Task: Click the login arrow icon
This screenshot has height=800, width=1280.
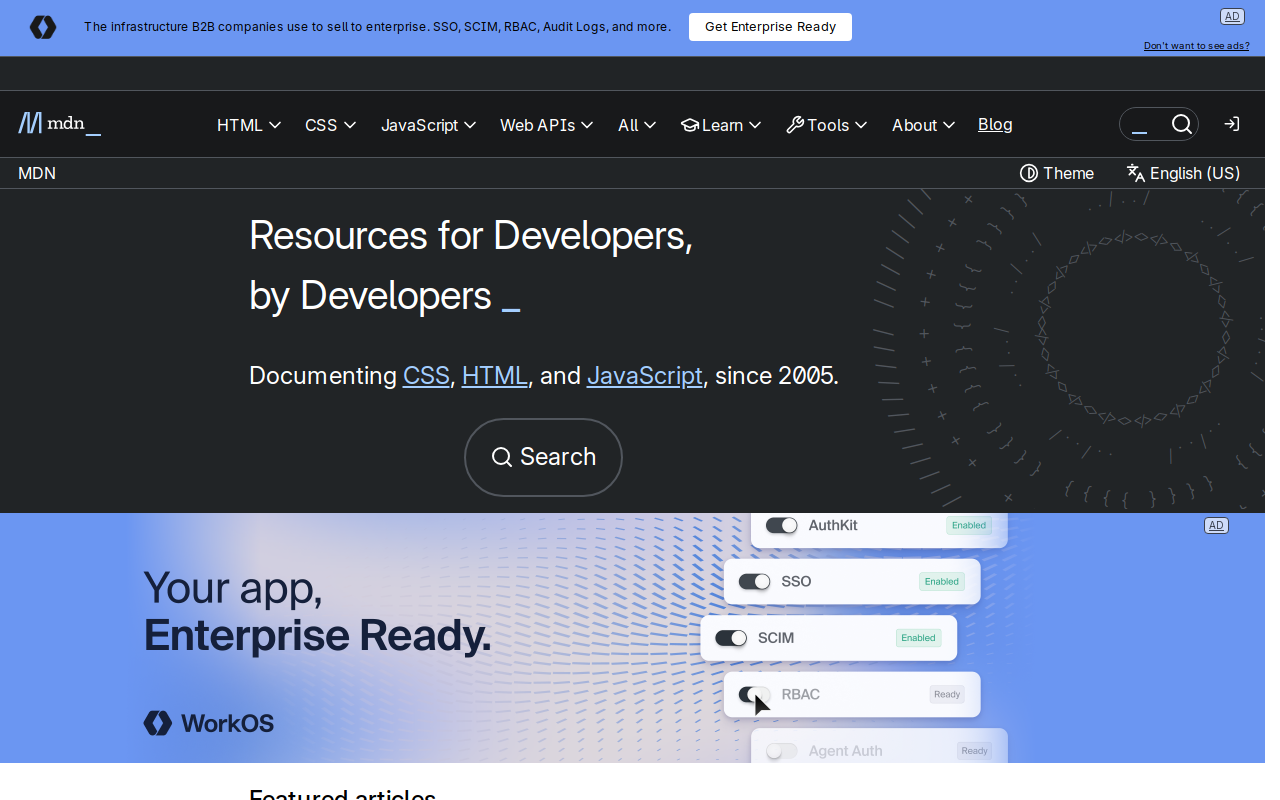Action: click(1232, 124)
